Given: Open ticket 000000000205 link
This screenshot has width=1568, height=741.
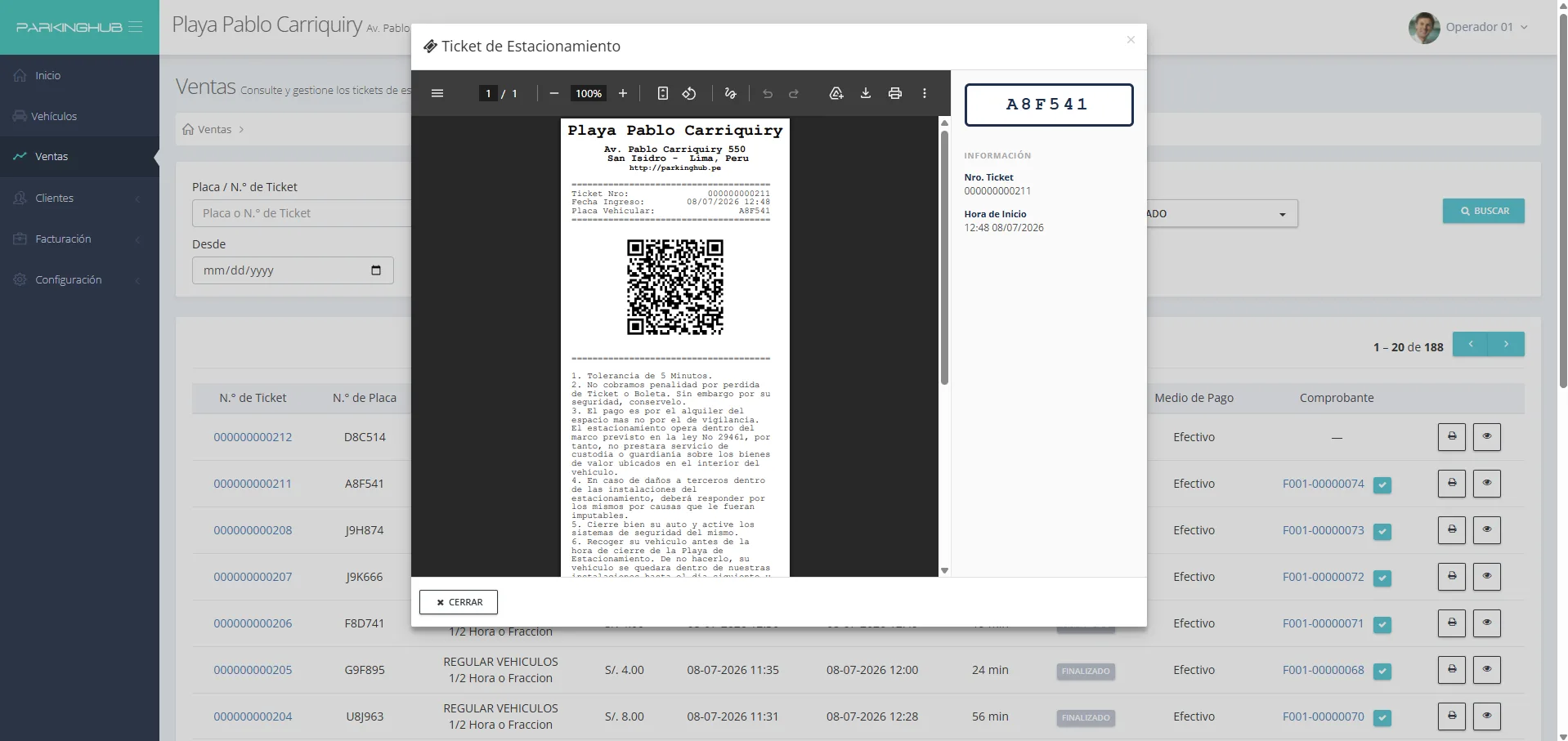Looking at the screenshot, I should click(x=253, y=670).
